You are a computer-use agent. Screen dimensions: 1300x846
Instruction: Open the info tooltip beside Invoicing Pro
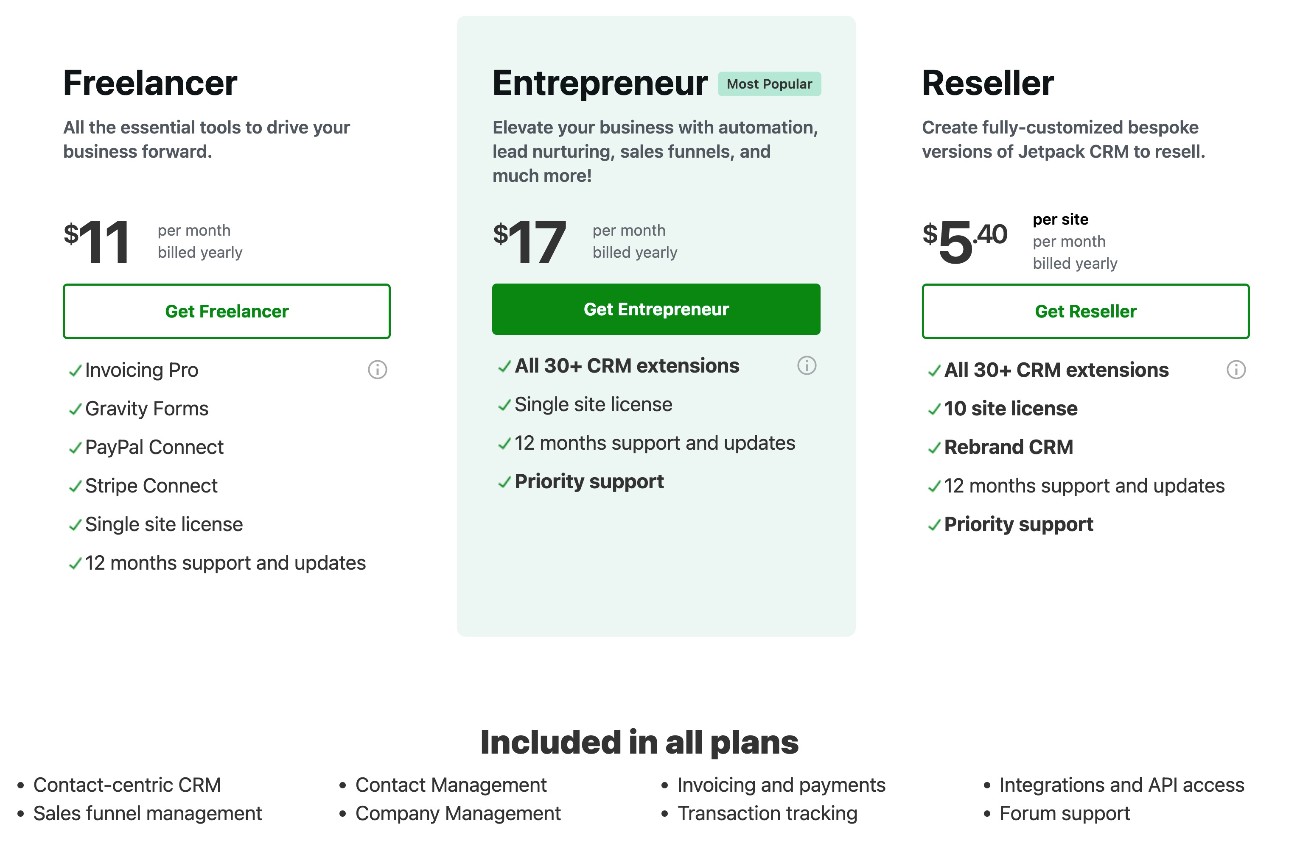tap(377, 370)
